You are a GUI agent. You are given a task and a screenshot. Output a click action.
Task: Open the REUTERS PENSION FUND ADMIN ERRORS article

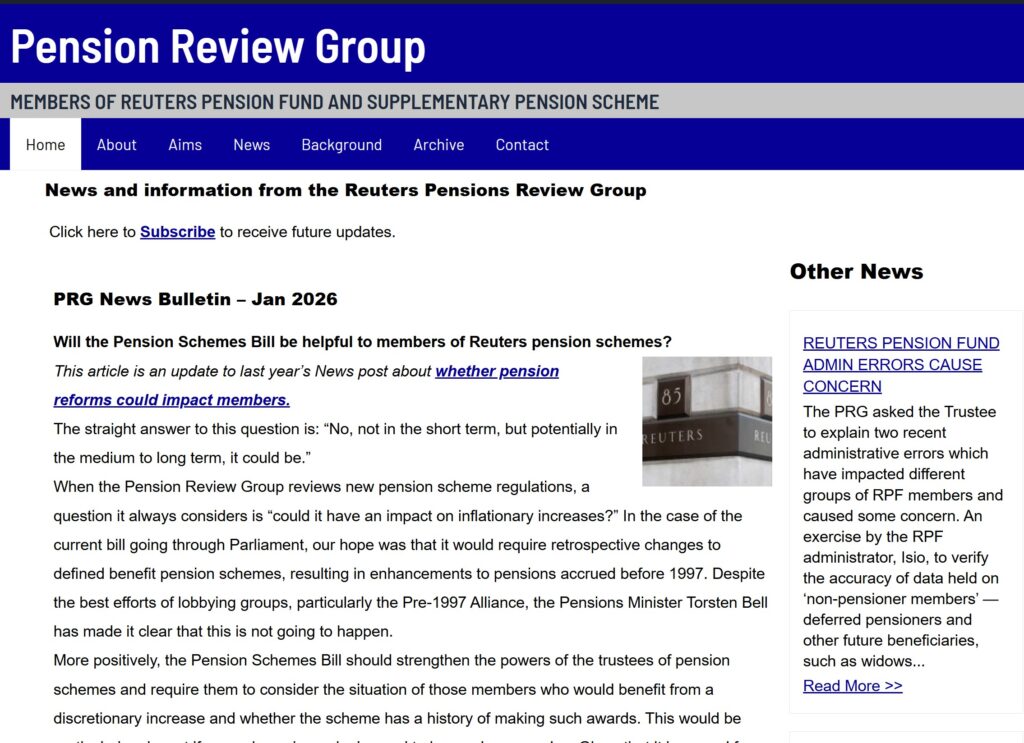point(901,364)
